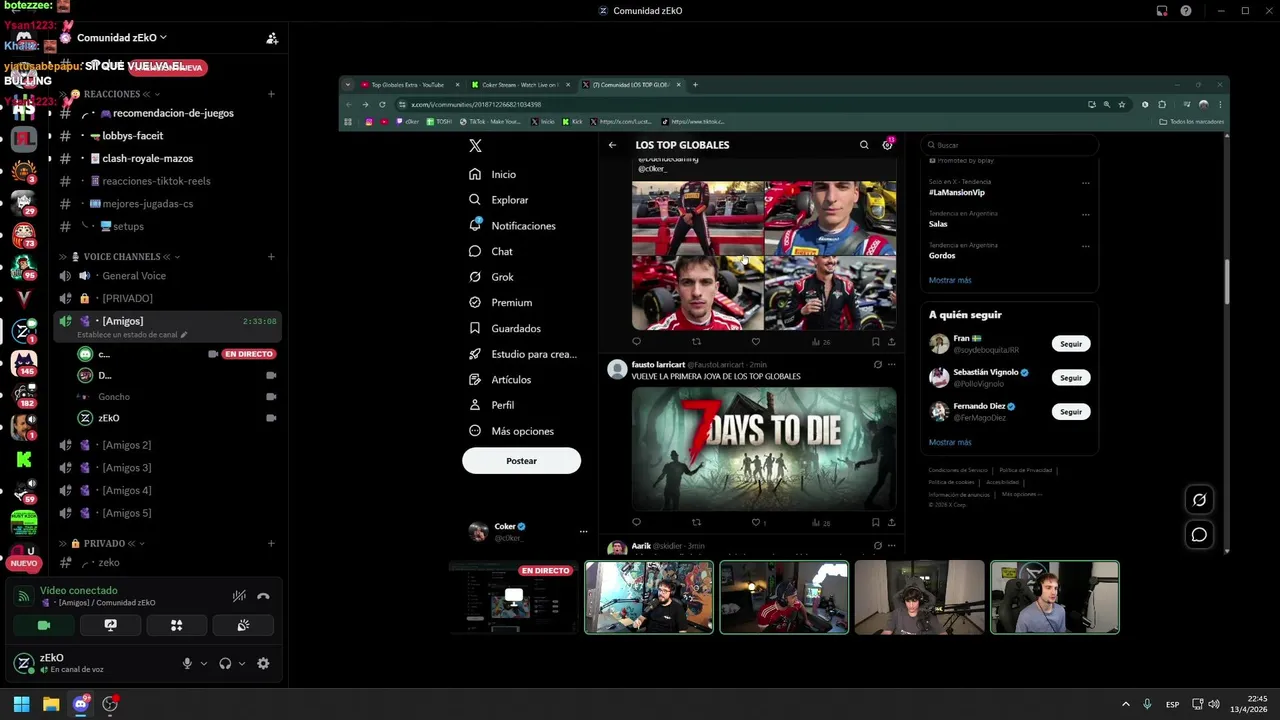This screenshot has height=720, width=1280.
Task: Open File Explorer from taskbar
Action: (51, 704)
